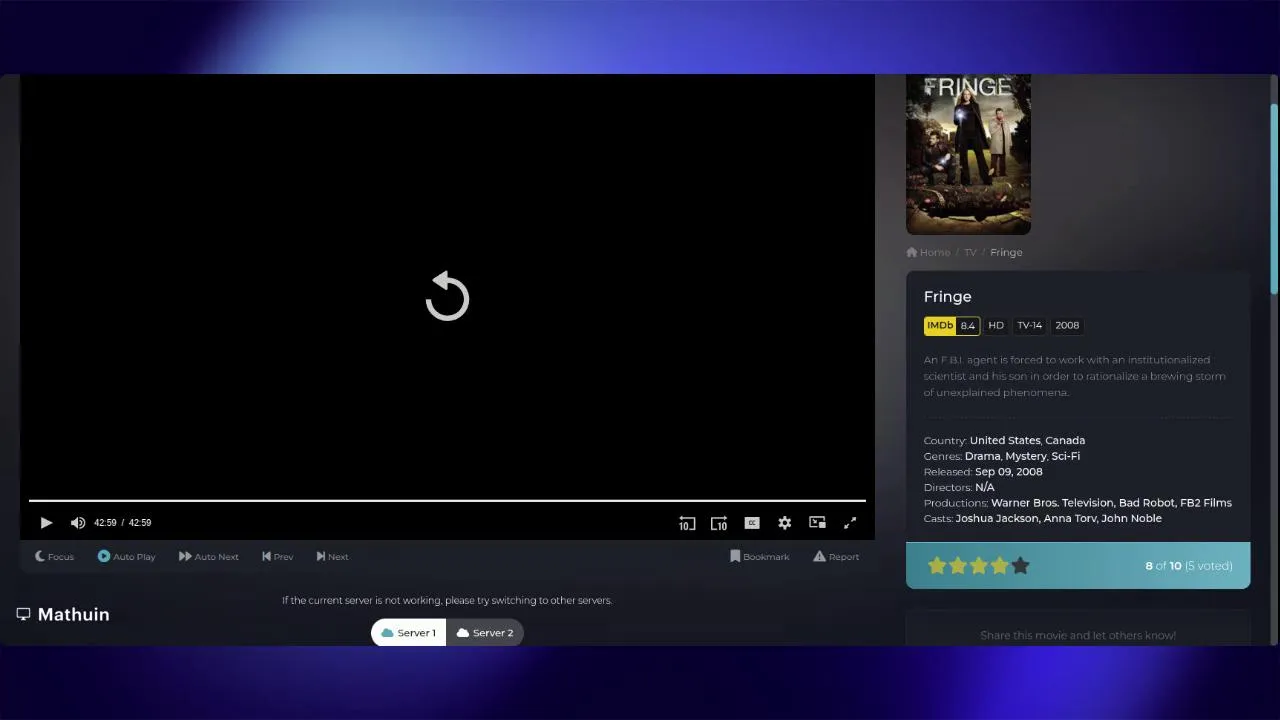Bookmark this show
This screenshot has width=1280, height=720.
tap(760, 557)
